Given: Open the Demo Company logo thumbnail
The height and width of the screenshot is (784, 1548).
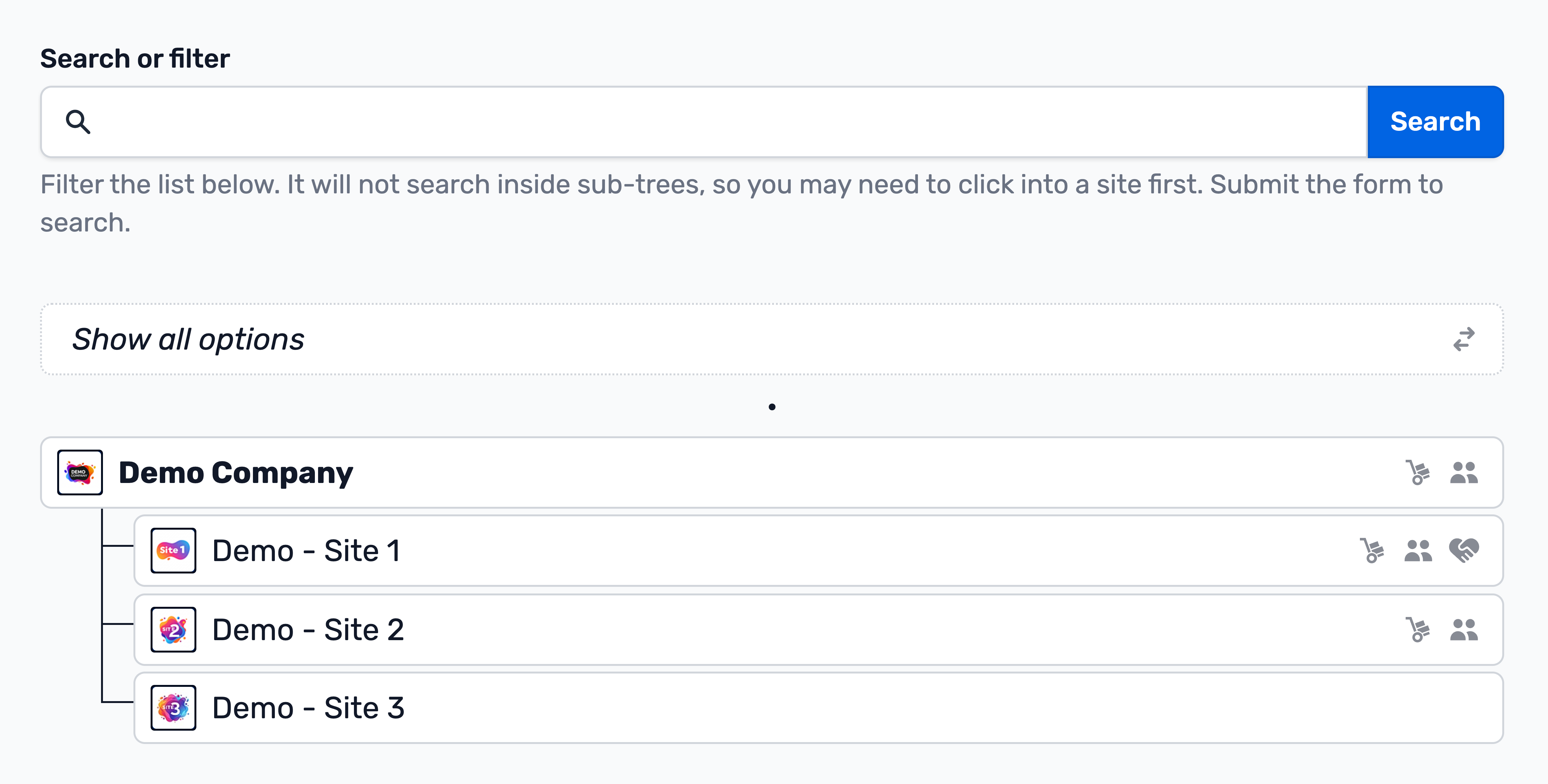Looking at the screenshot, I should tap(80, 472).
